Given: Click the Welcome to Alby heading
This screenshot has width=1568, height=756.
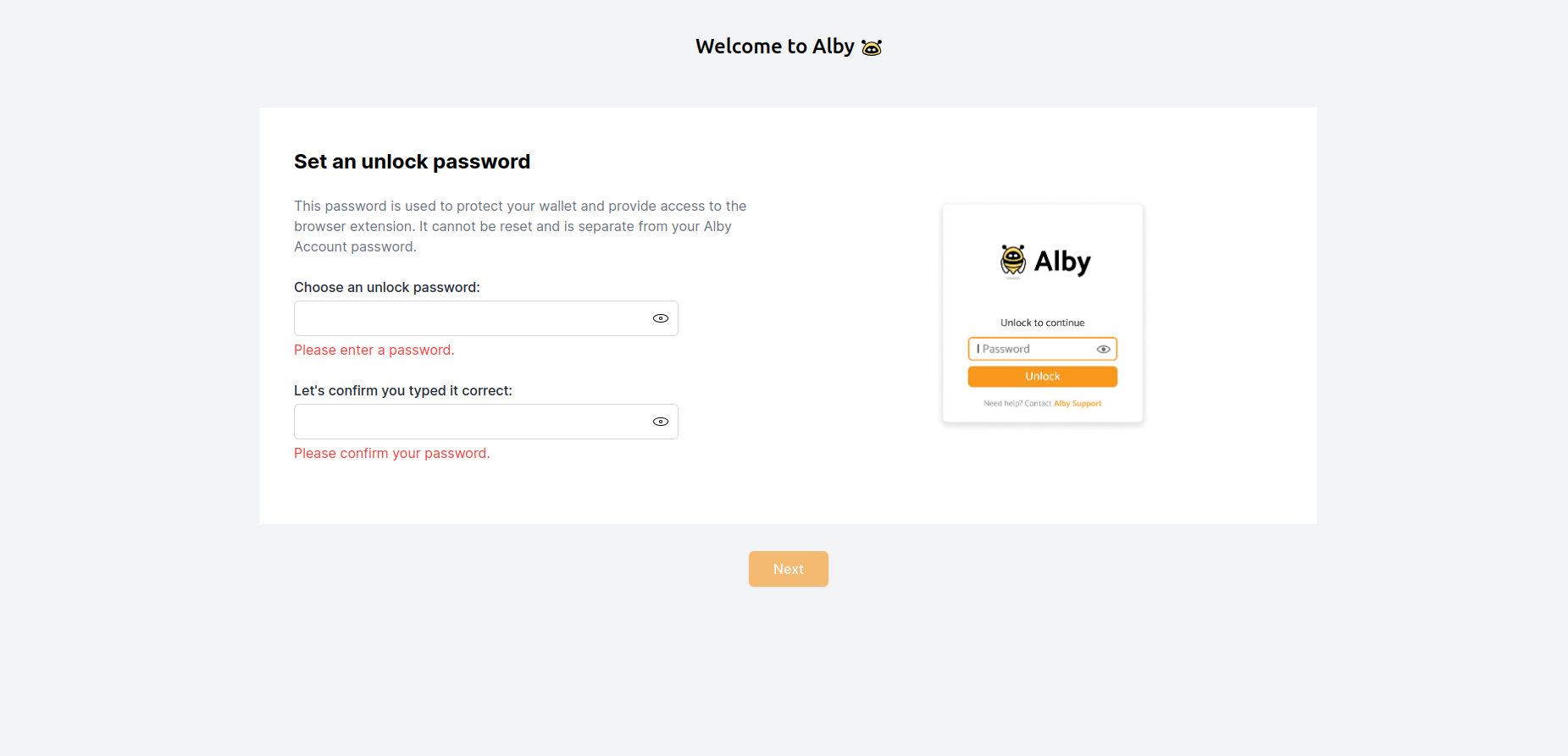Looking at the screenshot, I should (x=773, y=46).
